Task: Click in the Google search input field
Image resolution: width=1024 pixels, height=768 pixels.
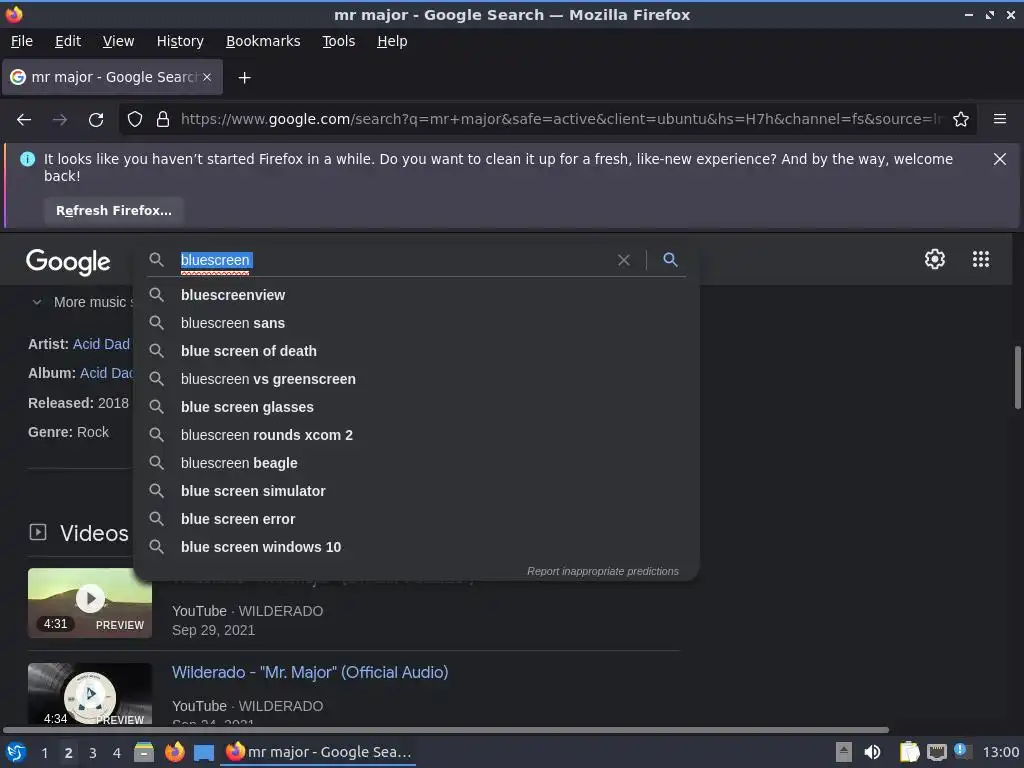Action: point(395,260)
